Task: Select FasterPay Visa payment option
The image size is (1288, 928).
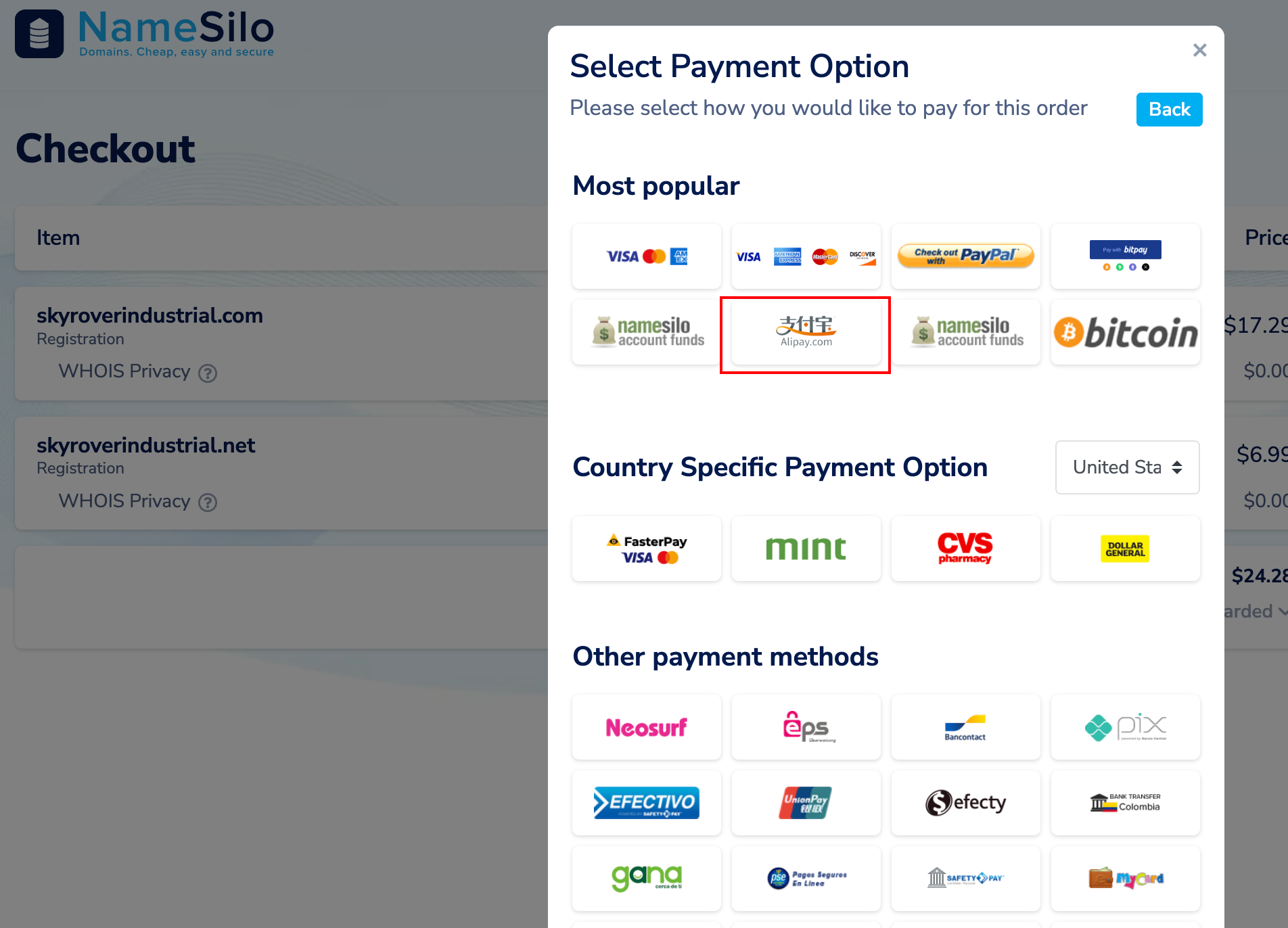Action: click(646, 549)
